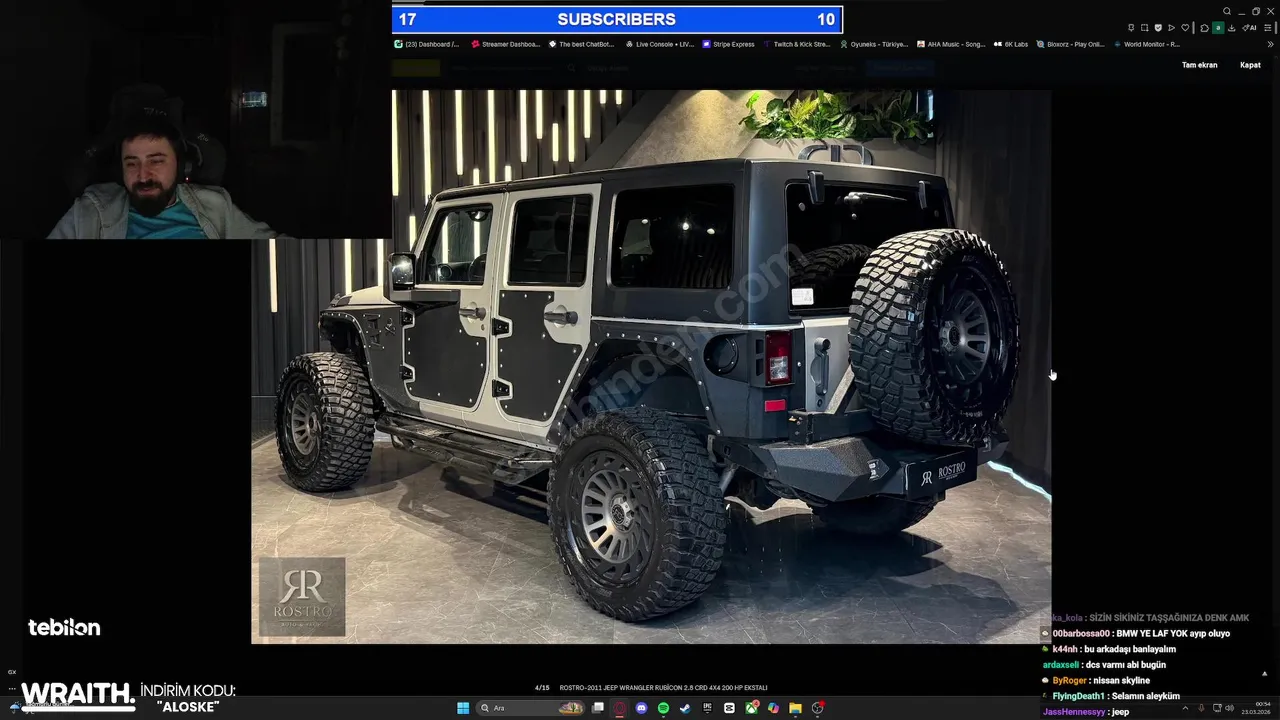Open the AHA Music bookmark
This screenshot has height=720, width=1280.
tap(951, 44)
